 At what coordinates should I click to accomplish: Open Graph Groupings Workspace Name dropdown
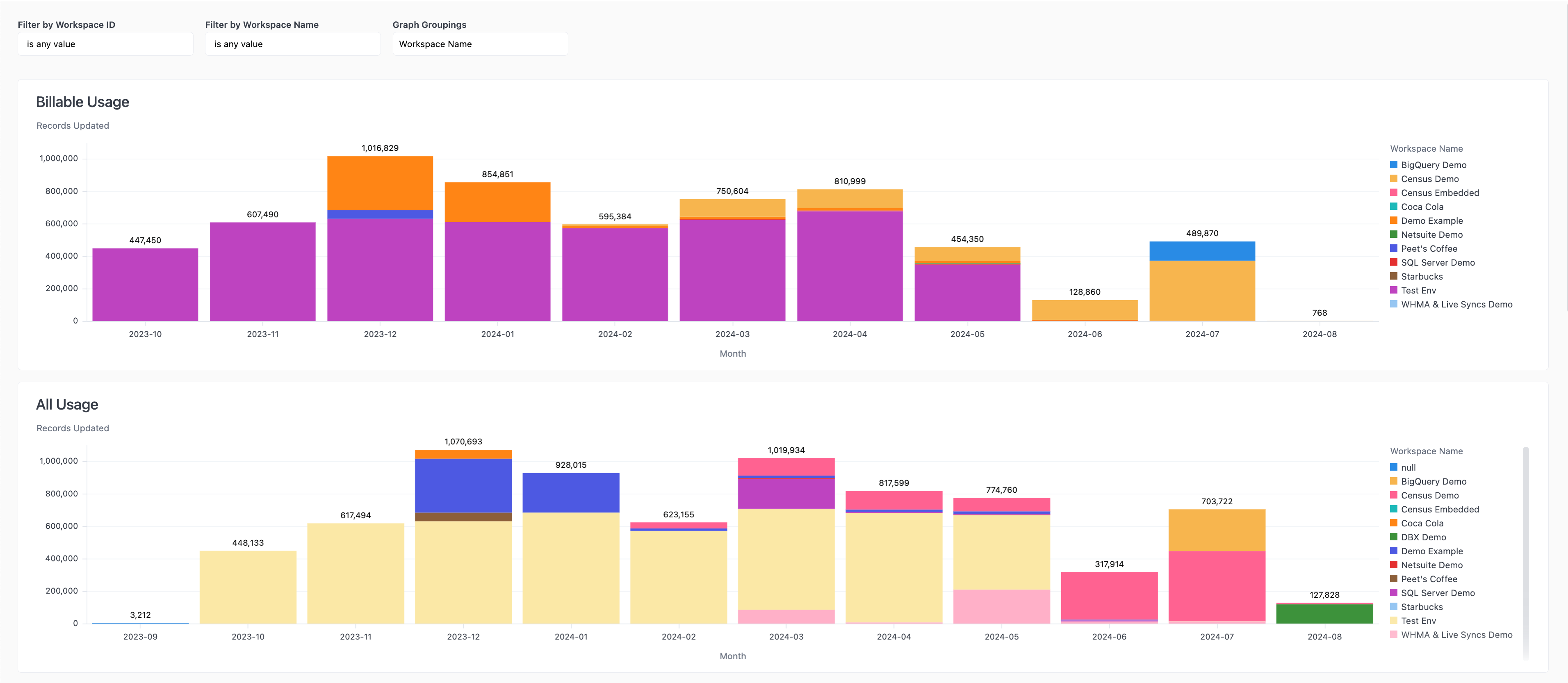point(480,44)
